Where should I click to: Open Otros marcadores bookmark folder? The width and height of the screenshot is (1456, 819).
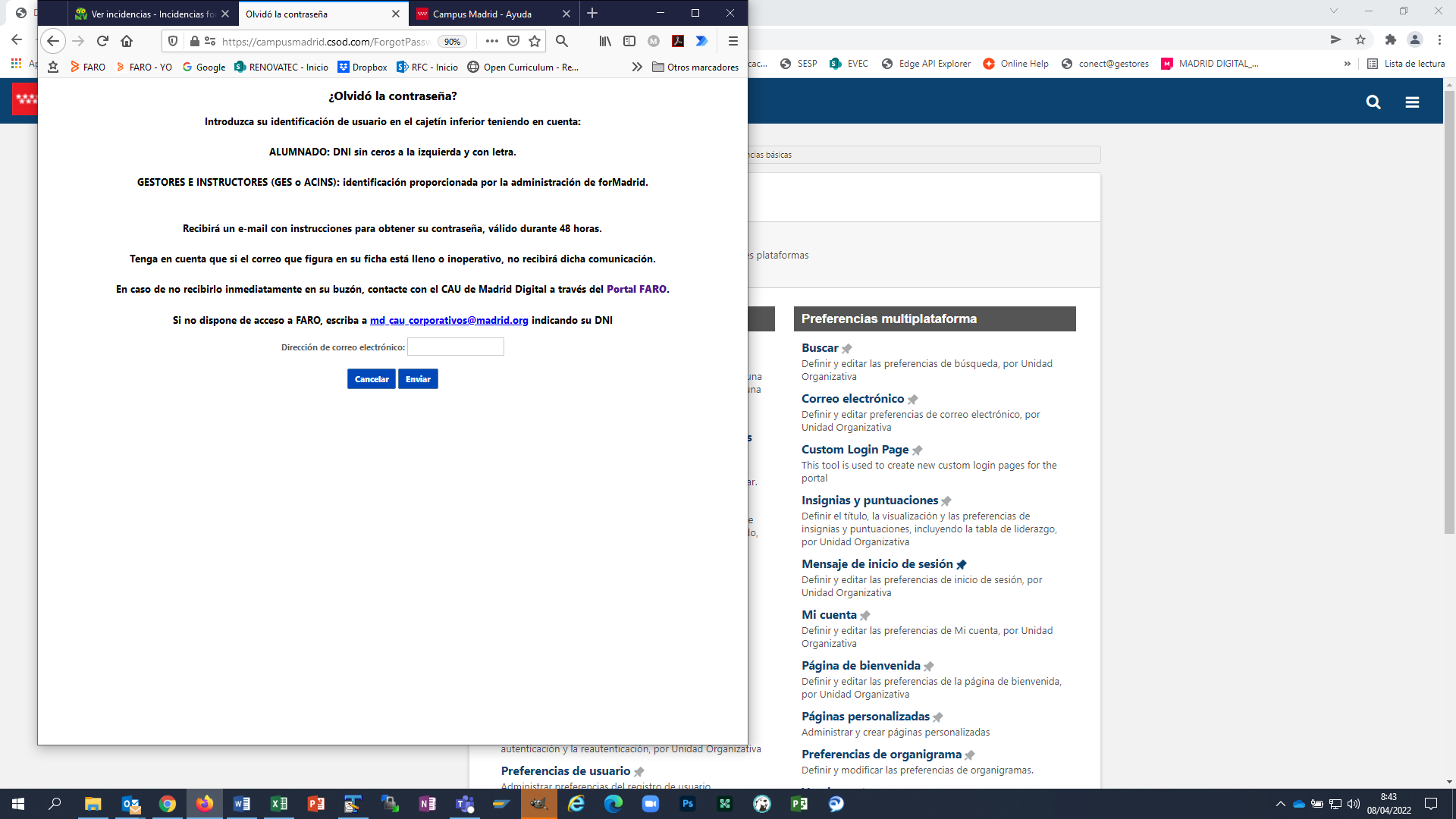695,67
